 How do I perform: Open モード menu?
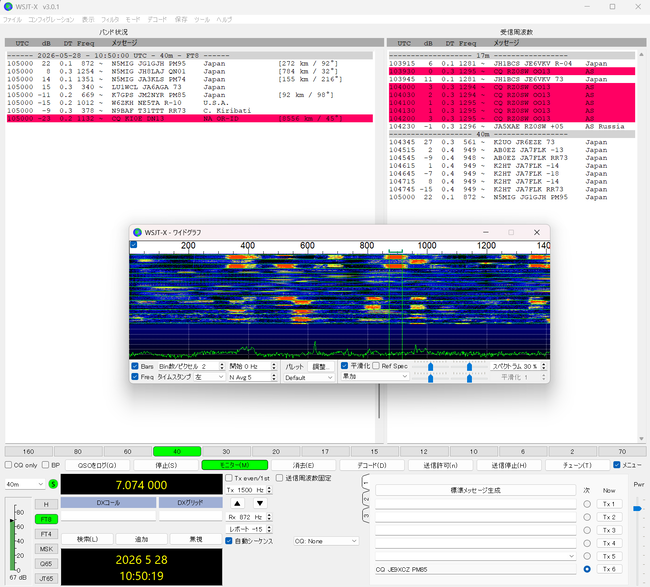point(133,19)
